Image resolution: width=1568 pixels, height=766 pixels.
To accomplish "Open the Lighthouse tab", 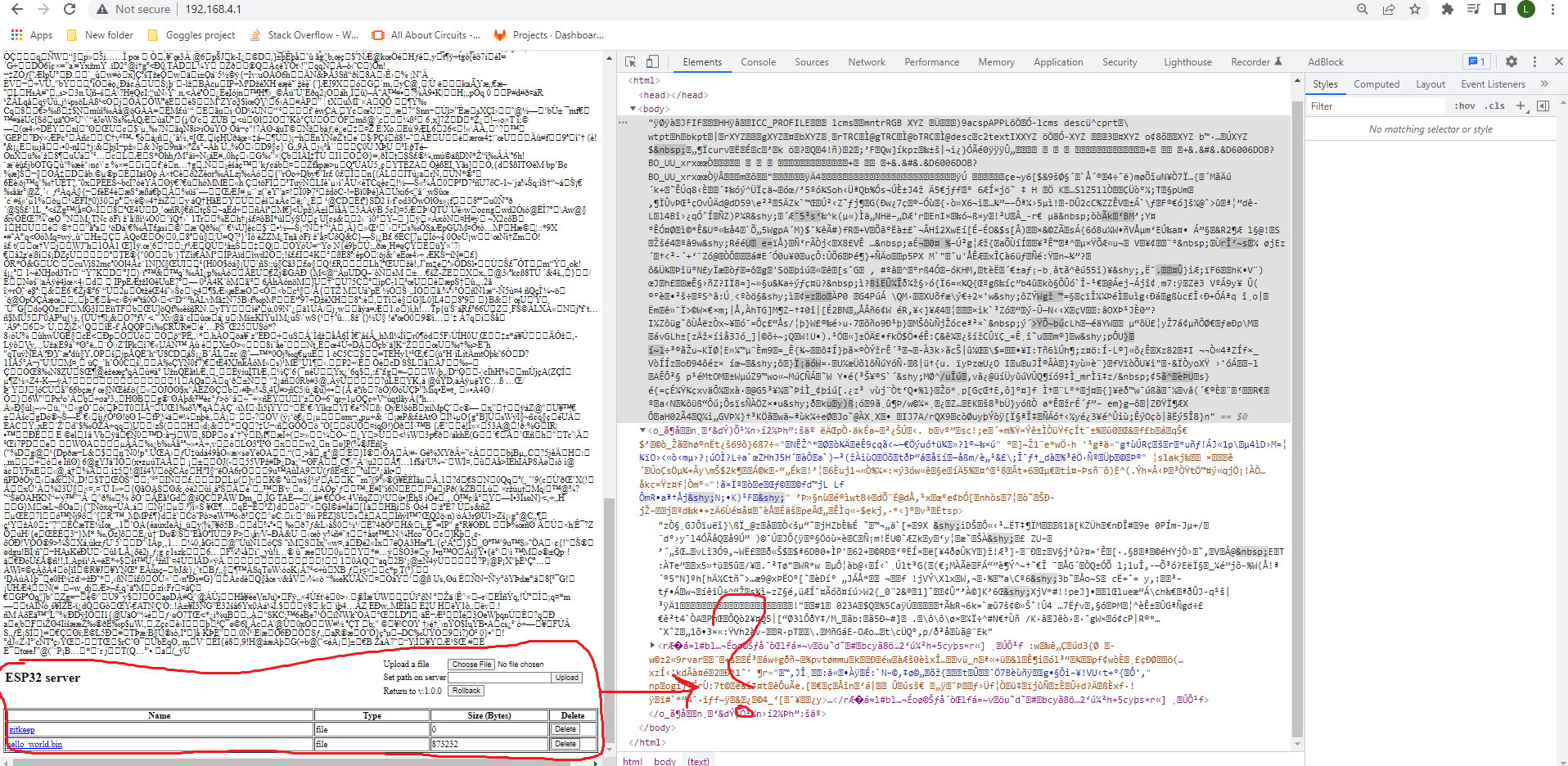I will point(1187,62).
